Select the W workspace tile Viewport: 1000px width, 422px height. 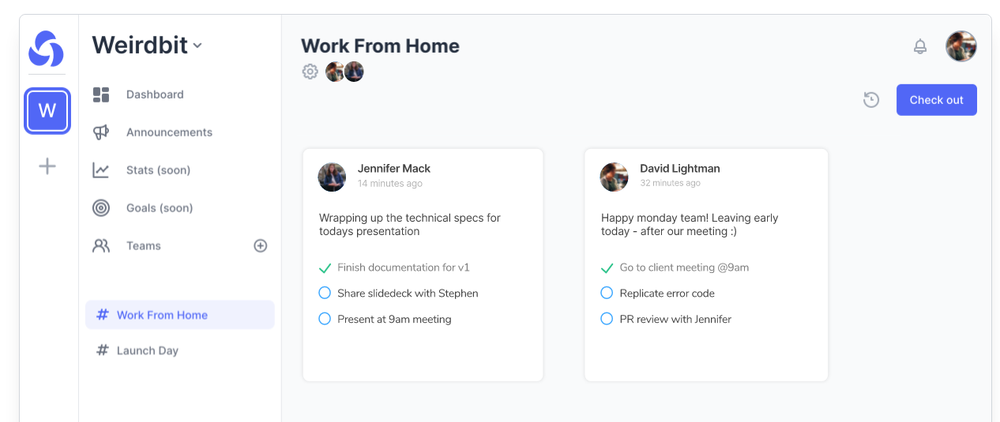tap(47, 111)
